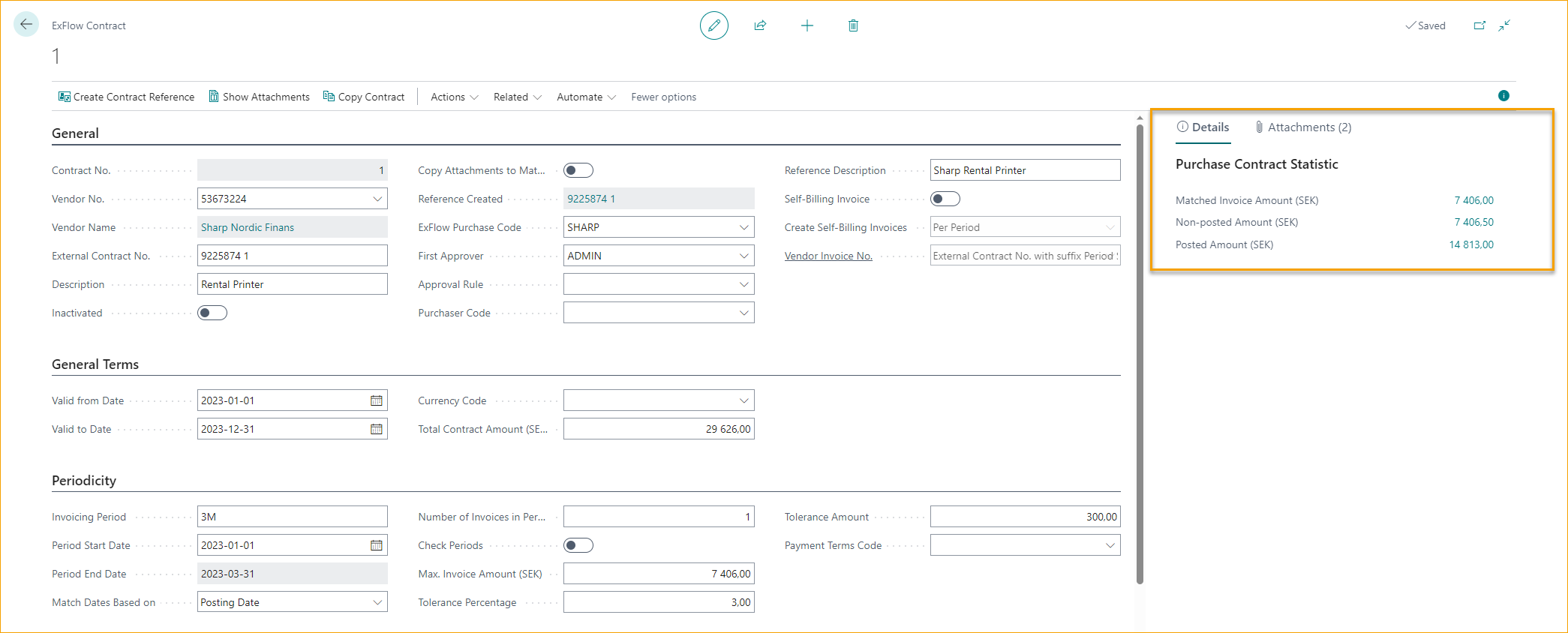Click Reference Description field
Viewport: 1568px width, 633px height.
coord(1026,170)
